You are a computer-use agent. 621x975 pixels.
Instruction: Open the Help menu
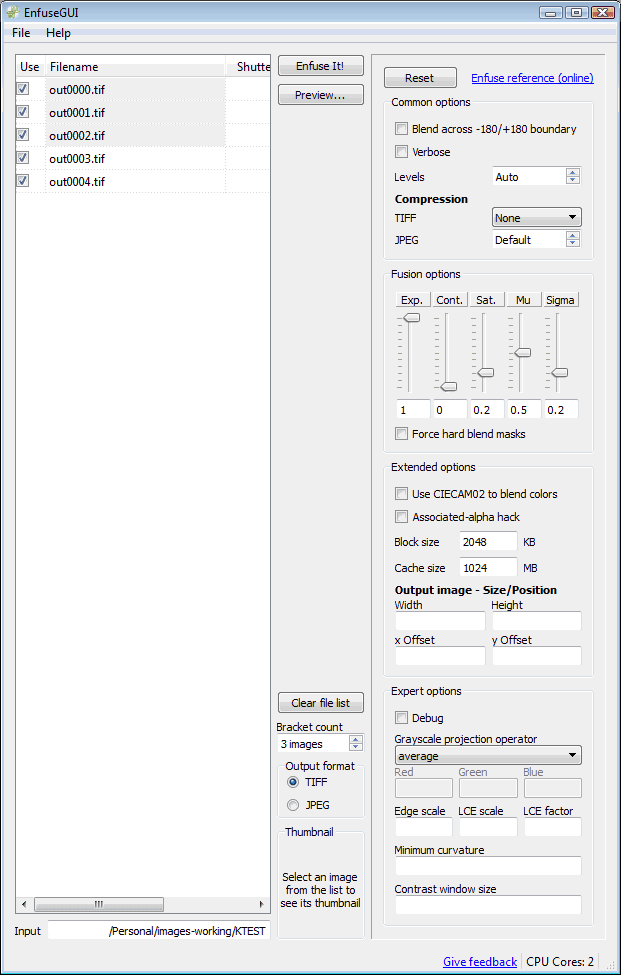58,33
